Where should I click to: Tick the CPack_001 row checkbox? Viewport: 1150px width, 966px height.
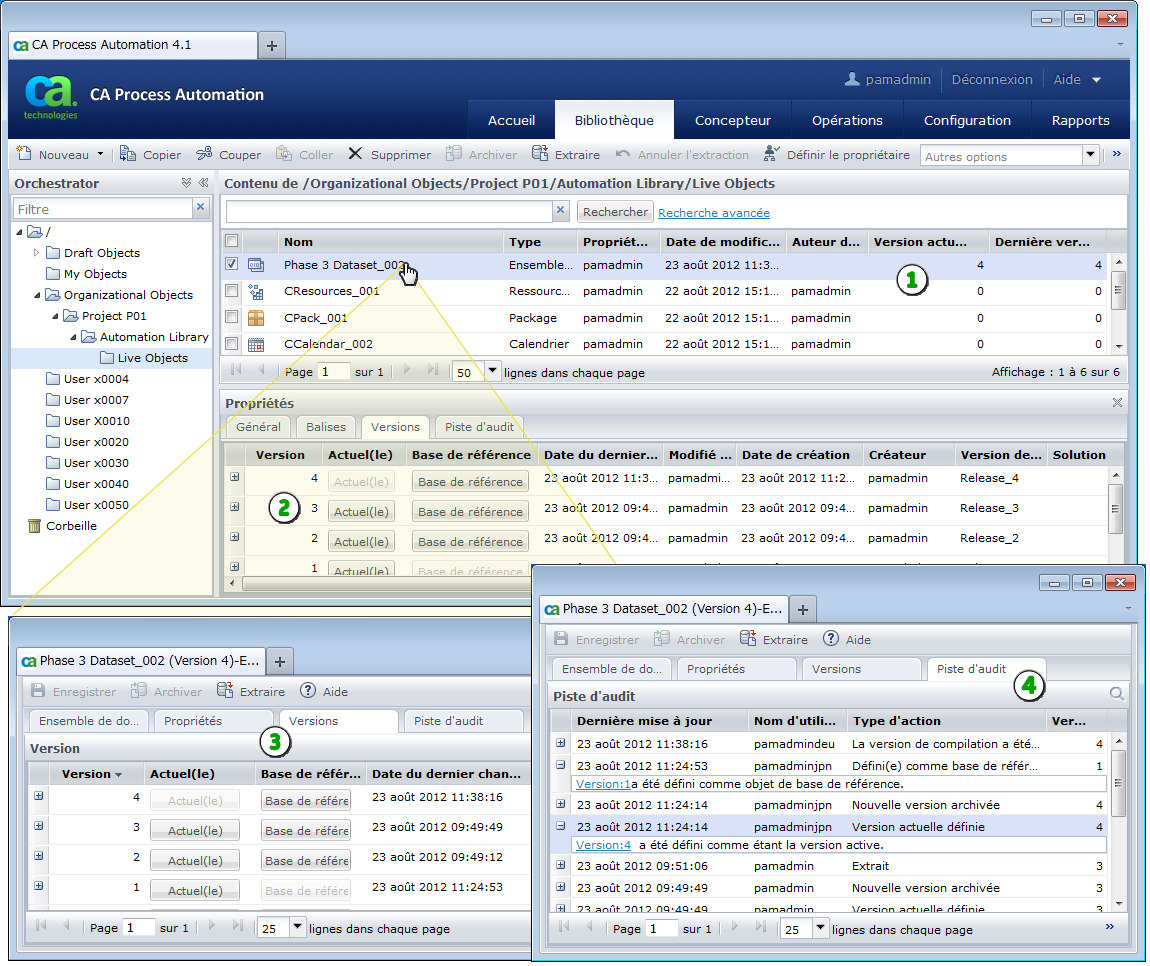coord(232,317)
